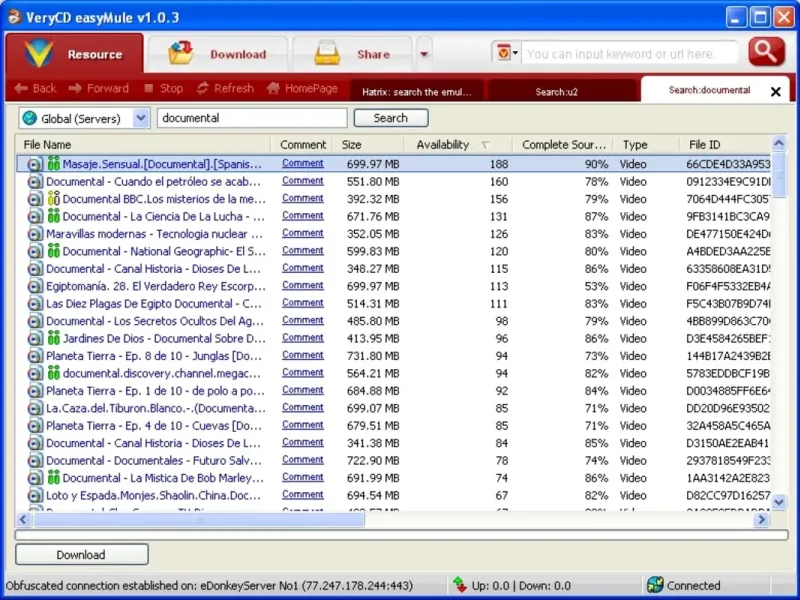This screenshot has height=600, width=800.
Task: Sort by File ID column header
Action: click(x=725, y=144)
